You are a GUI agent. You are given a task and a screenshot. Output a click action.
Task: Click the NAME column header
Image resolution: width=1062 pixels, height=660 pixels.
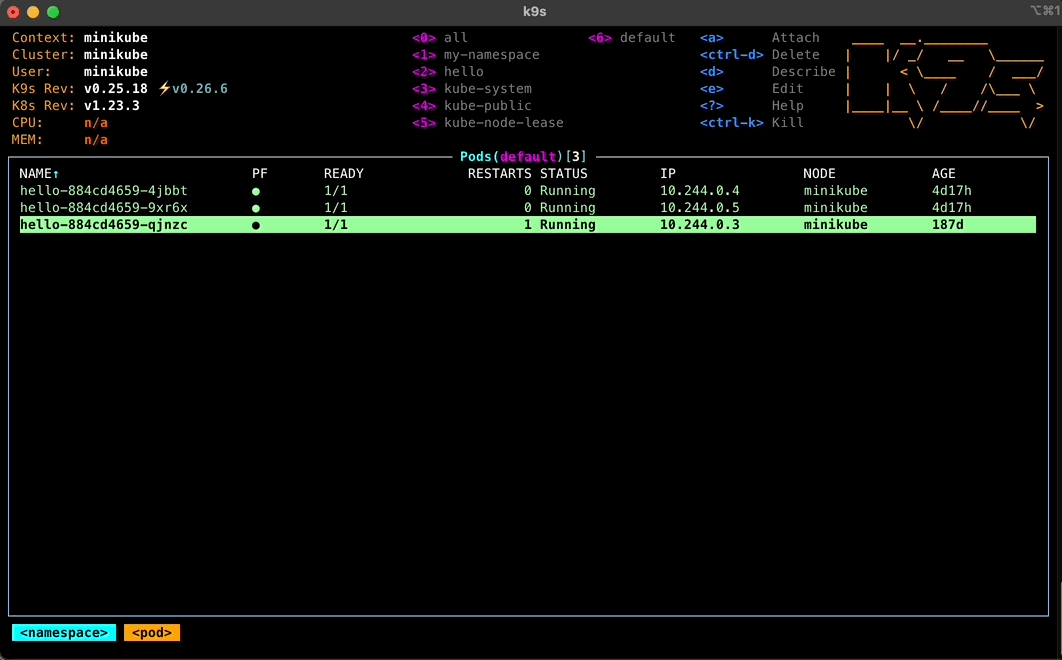(39, 173)
